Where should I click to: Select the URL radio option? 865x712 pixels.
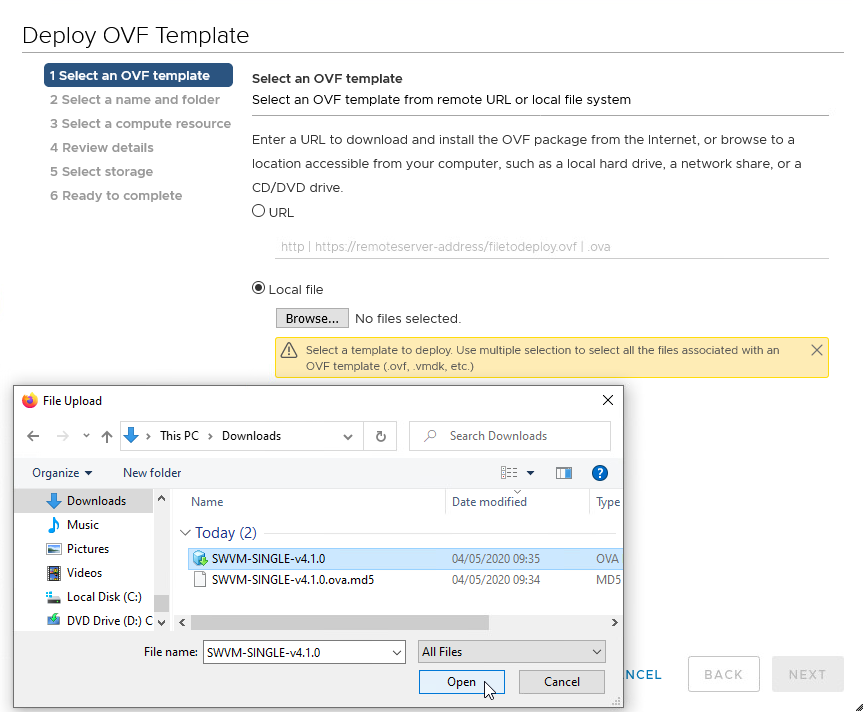pyautogui.click(x=259, y=211)
